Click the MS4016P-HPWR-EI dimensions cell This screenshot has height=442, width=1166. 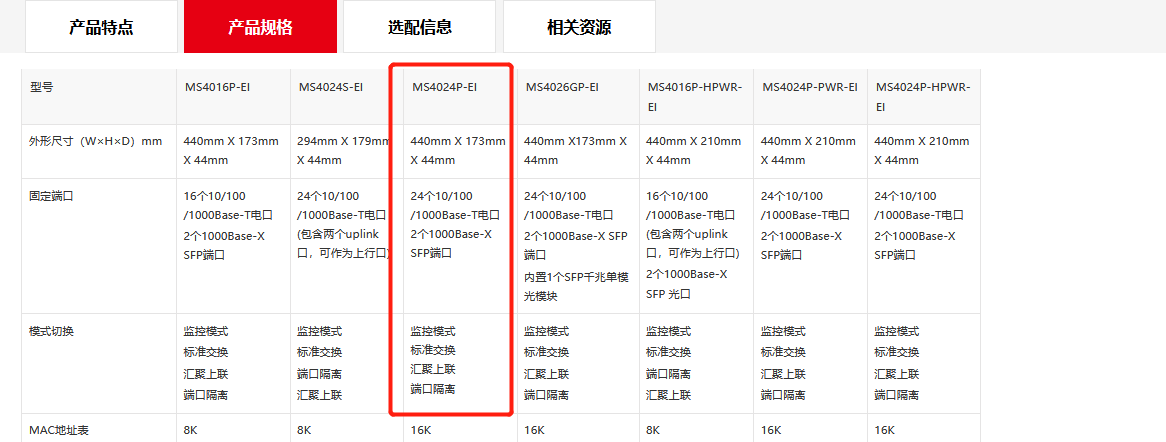pos(694,150)
